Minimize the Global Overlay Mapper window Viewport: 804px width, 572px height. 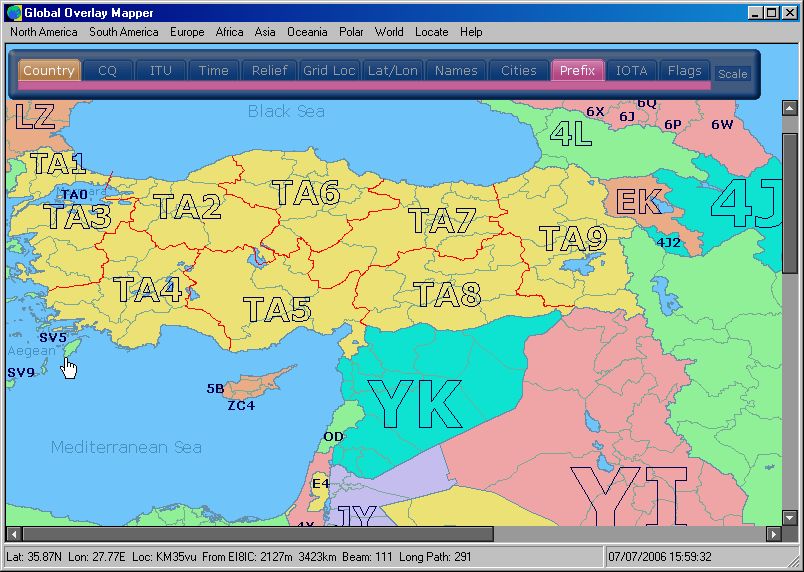[754, 13]
